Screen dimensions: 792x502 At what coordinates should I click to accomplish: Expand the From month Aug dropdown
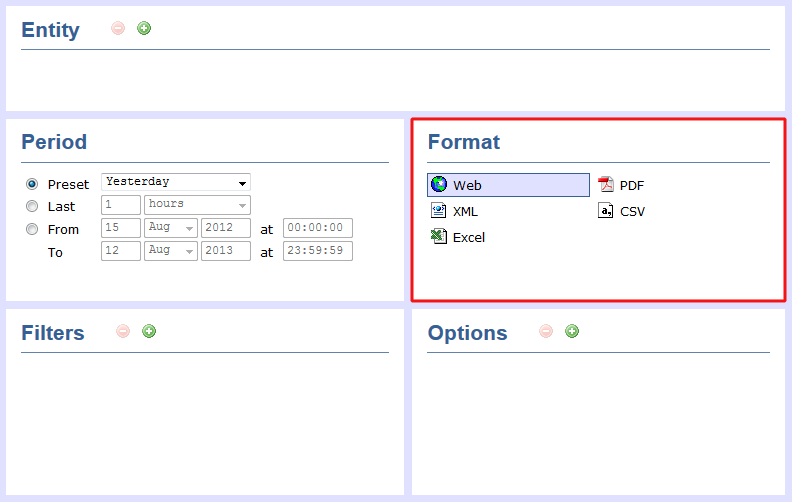(171, 228)
